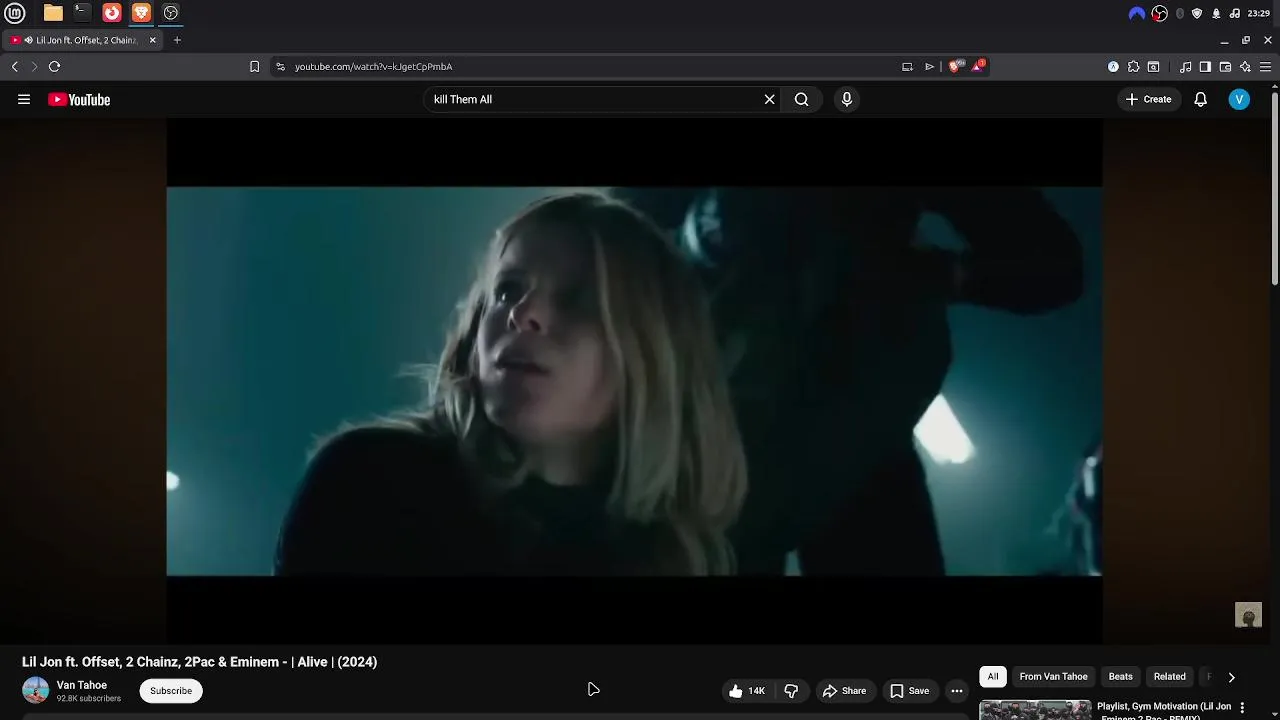Clear the search box text

coord(770,99)
